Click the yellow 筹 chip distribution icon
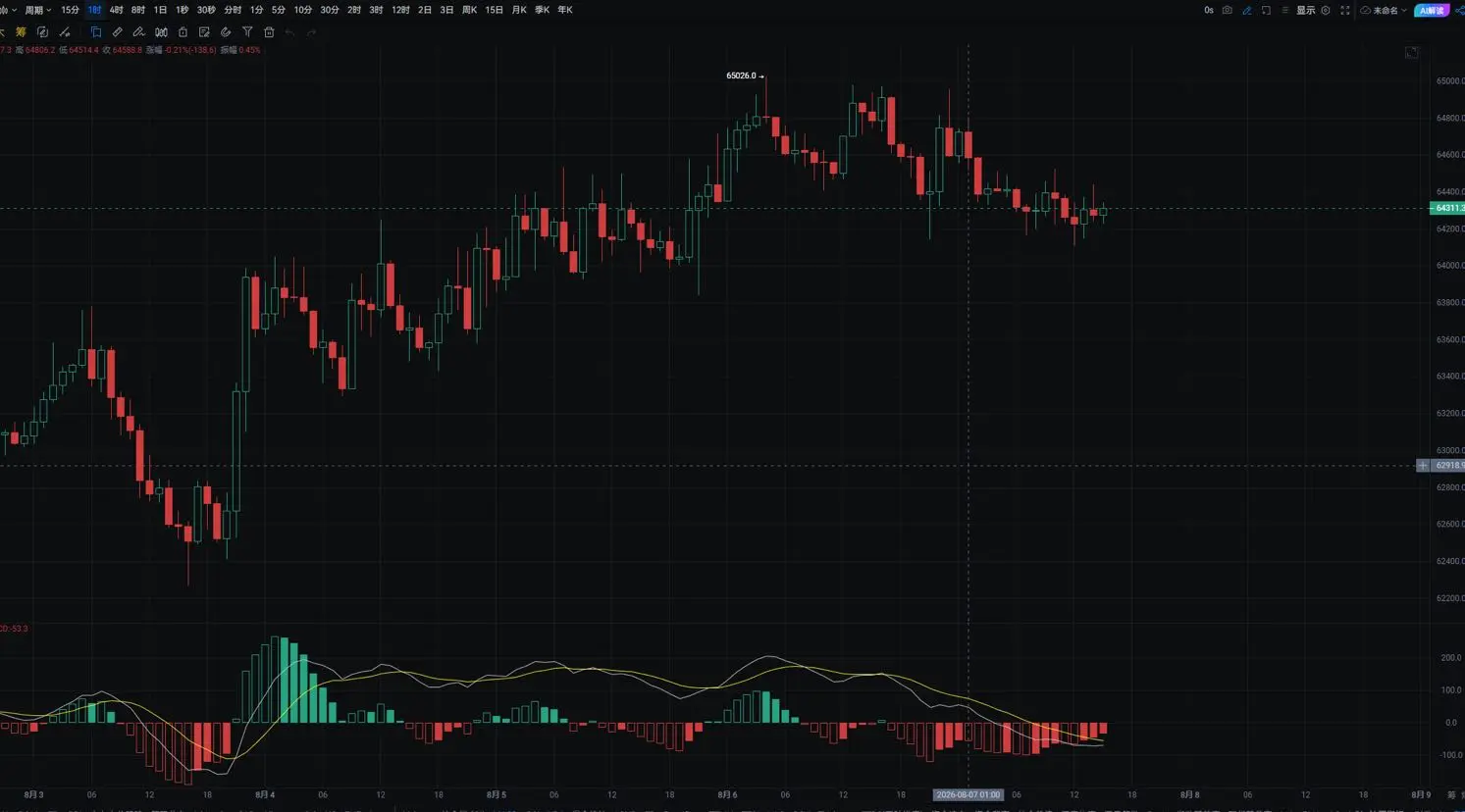Viewport: 1465px width, 812px height. (x=21, y=32)
